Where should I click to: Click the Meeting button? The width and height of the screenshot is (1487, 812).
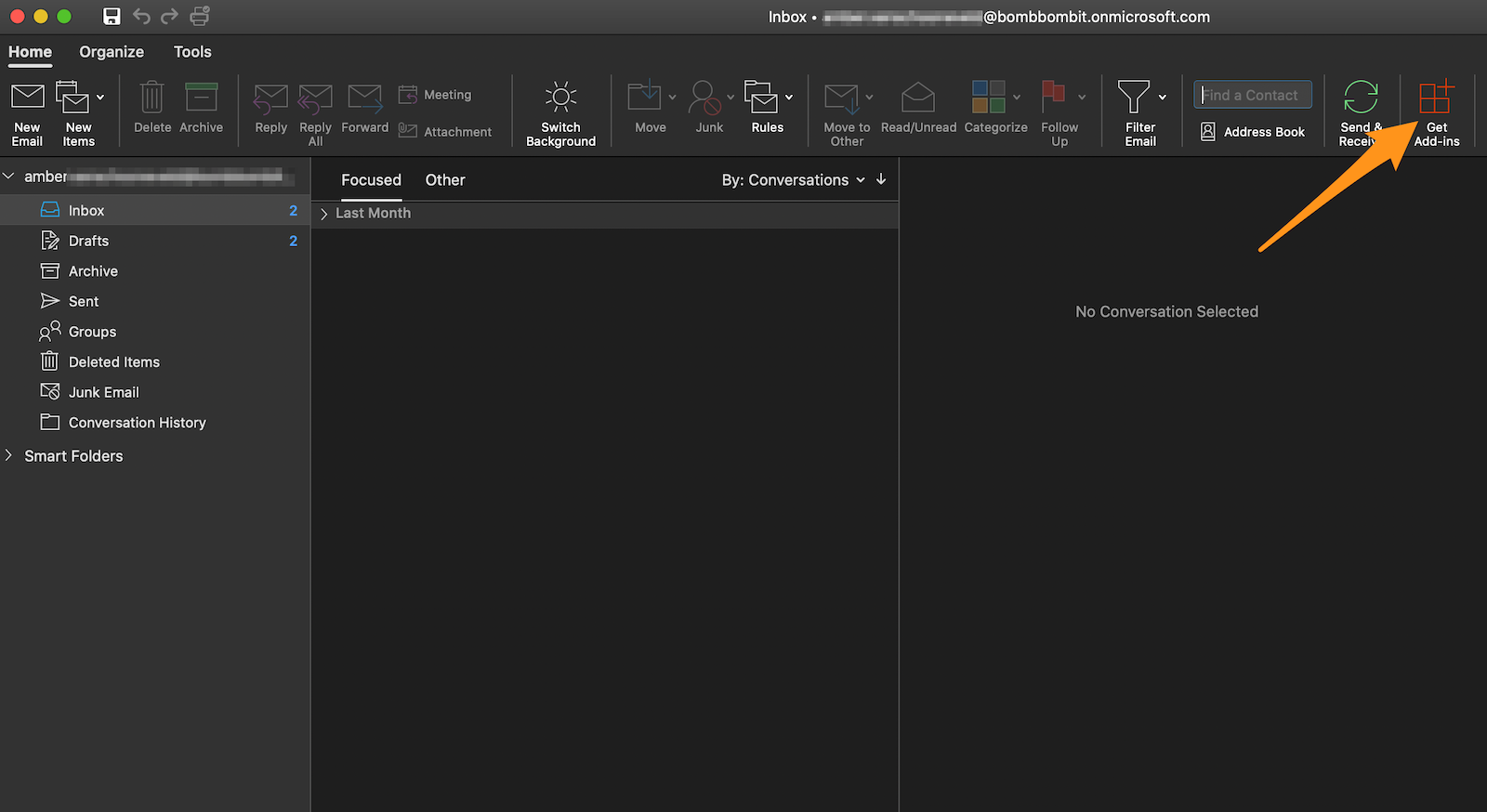coord(435,95)
